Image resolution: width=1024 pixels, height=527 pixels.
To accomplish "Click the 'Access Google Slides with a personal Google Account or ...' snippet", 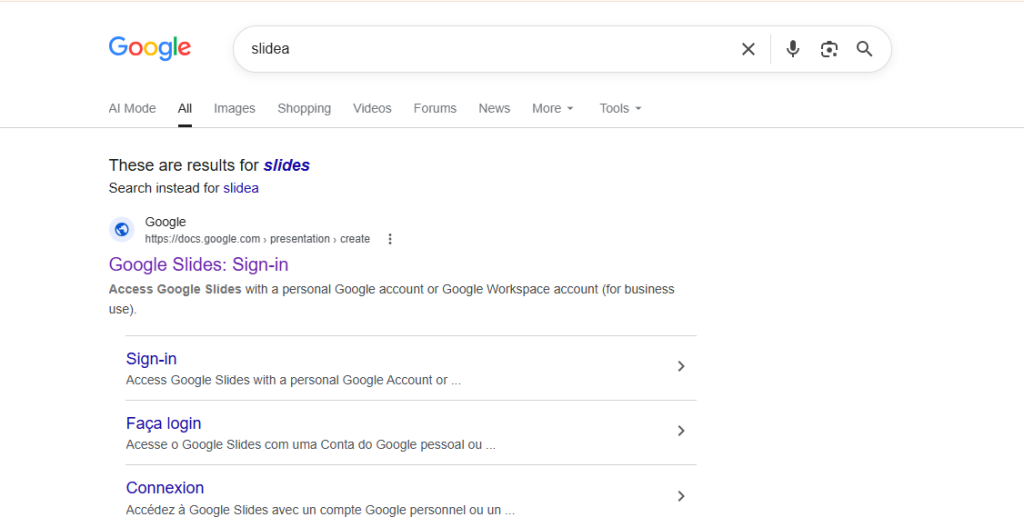I will tap(293, 380).
